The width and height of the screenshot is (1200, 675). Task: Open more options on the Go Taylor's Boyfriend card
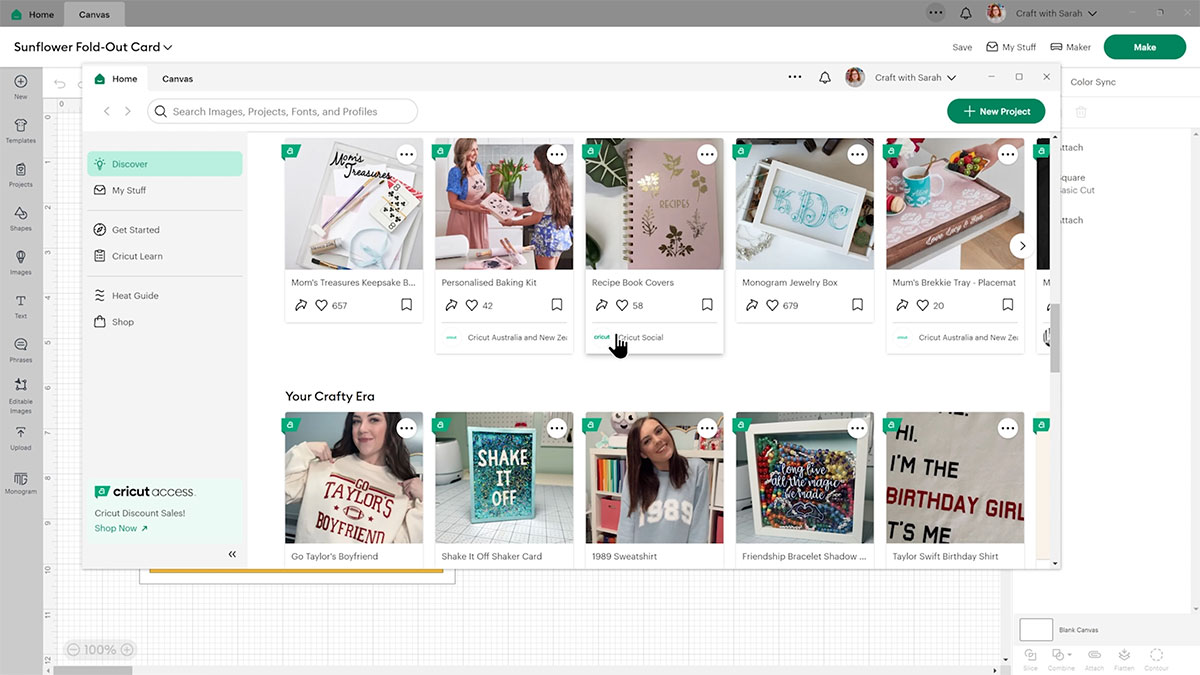click(407, 428)
